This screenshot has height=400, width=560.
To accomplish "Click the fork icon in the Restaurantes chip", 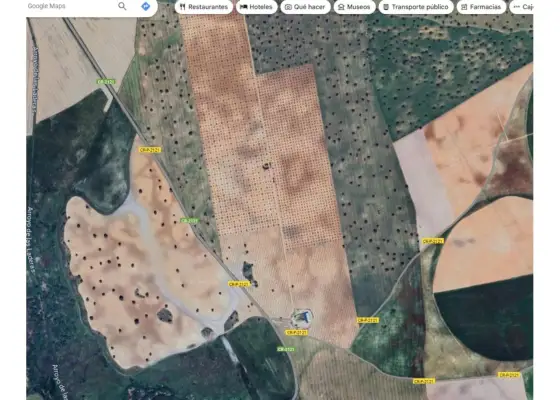I will [x=182, y=7].
